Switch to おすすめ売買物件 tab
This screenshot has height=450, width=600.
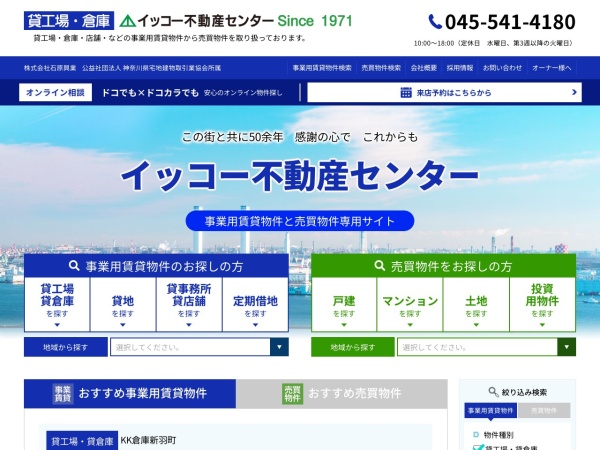click(342, 393)
